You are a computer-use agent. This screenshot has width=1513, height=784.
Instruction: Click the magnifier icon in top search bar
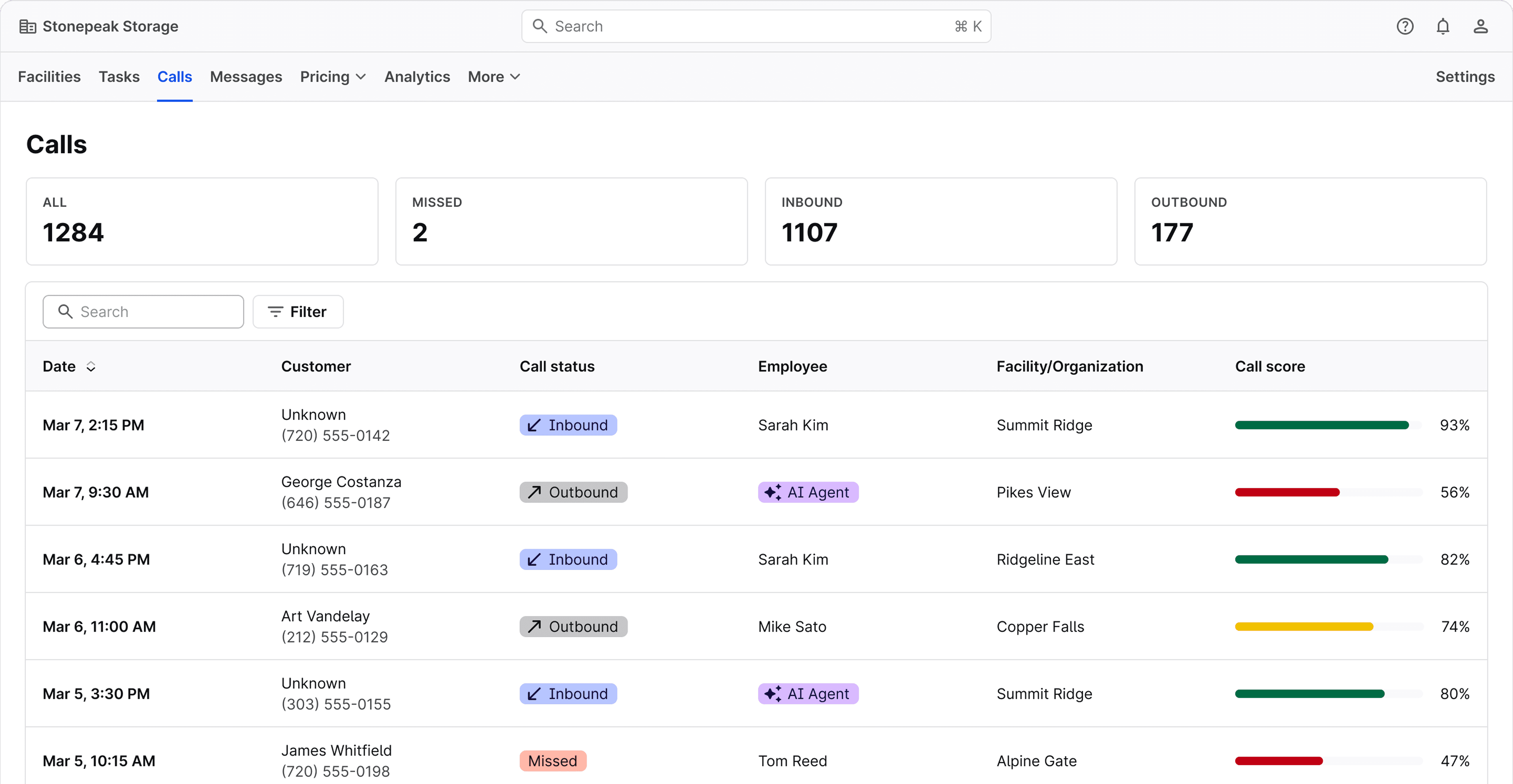point(539,27)
